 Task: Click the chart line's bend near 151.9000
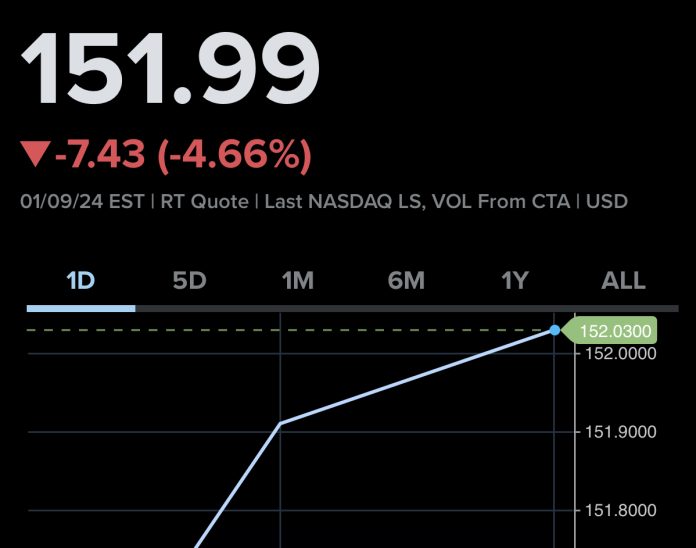point(281,423)
